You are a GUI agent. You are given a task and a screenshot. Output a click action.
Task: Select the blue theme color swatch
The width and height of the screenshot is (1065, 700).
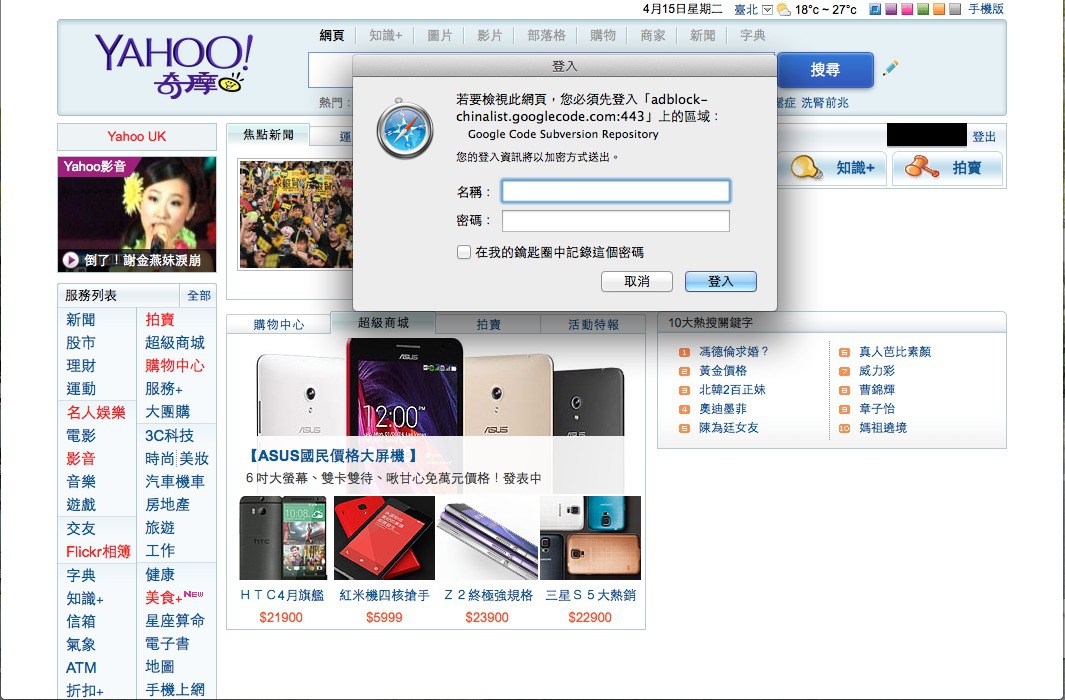point(876,9)
